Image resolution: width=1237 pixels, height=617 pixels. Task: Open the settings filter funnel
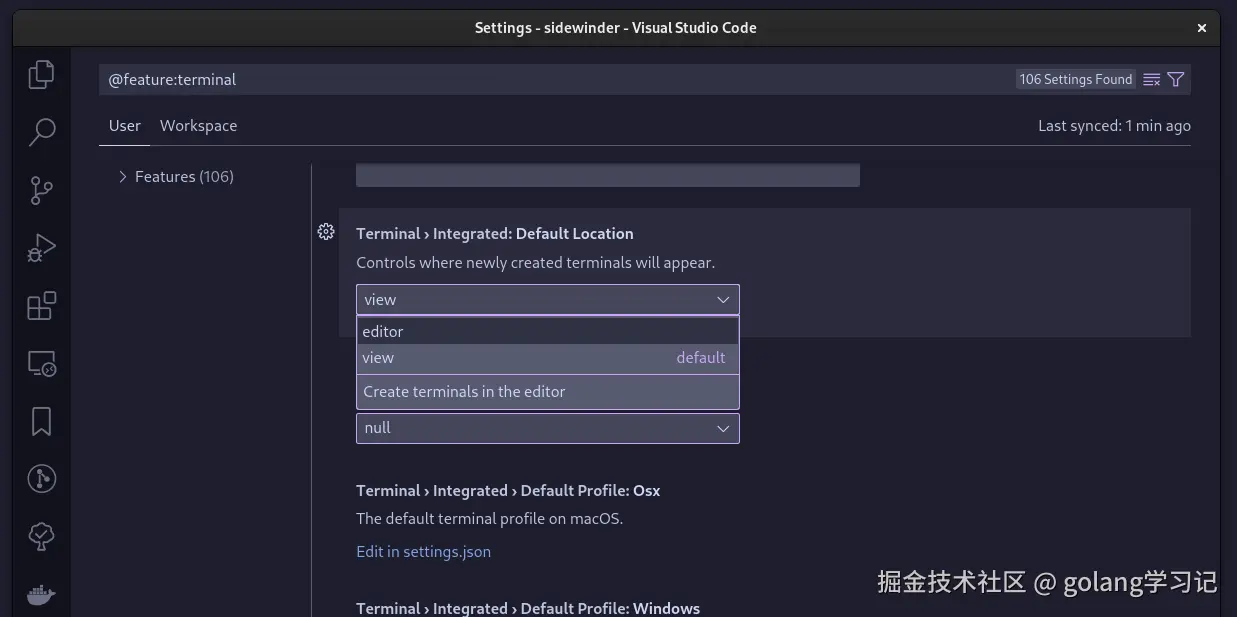(x=1176, y=80)
